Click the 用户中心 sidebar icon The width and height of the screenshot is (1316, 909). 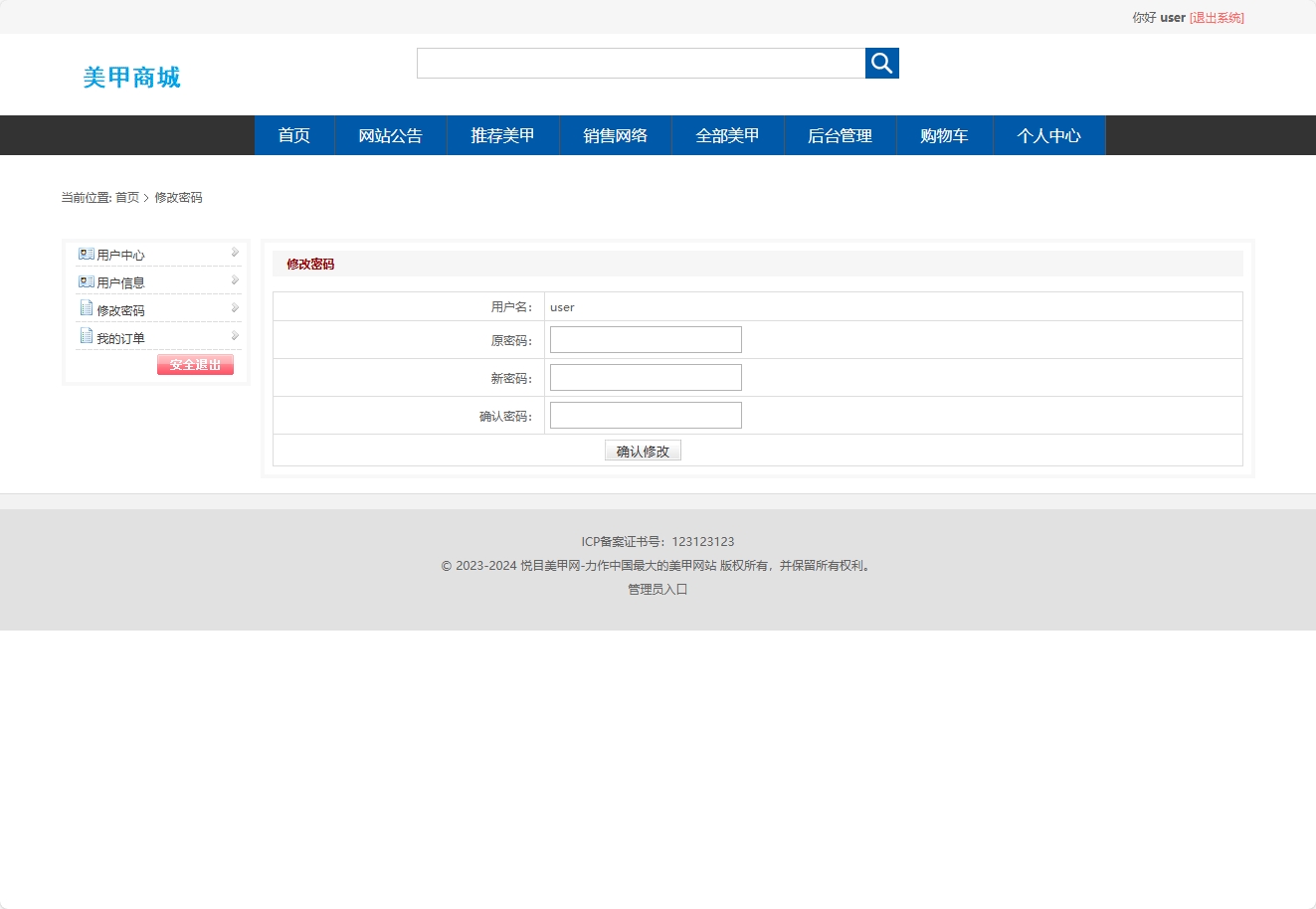point(85,254)
